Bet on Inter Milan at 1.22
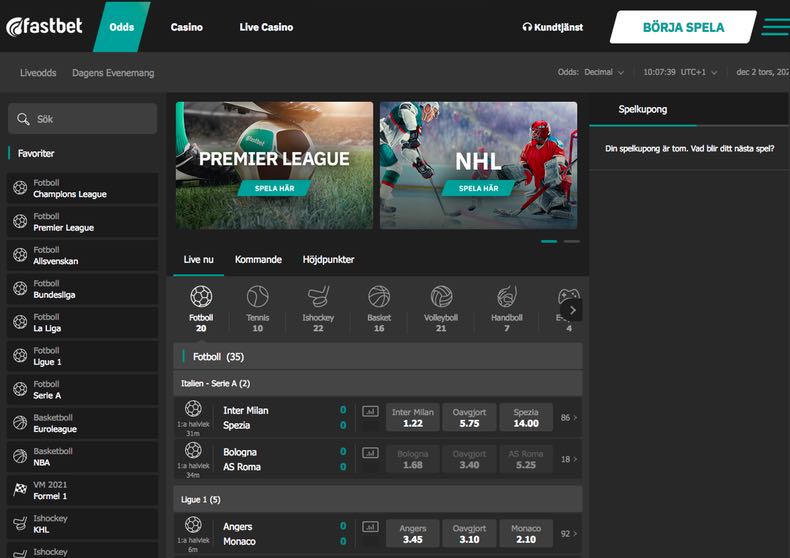 tap(413, 417)
